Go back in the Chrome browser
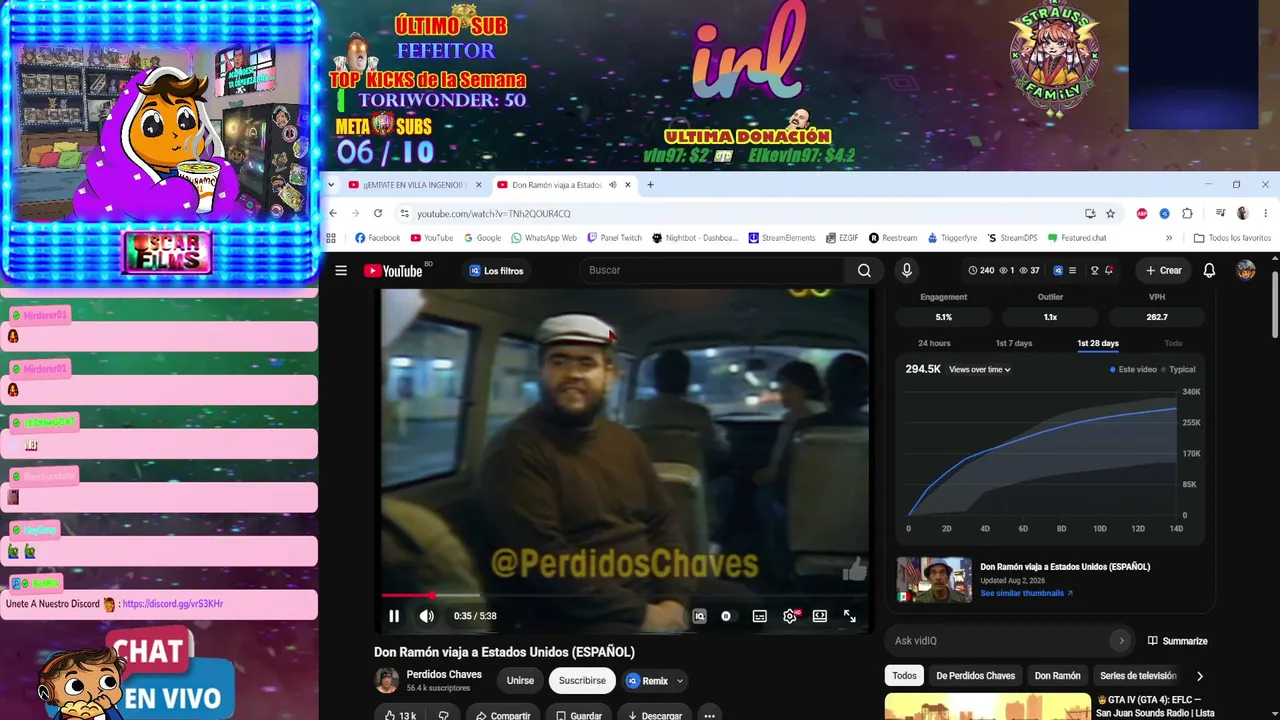1280x720 pixels. pyautogui.click(x=333, y=213)
